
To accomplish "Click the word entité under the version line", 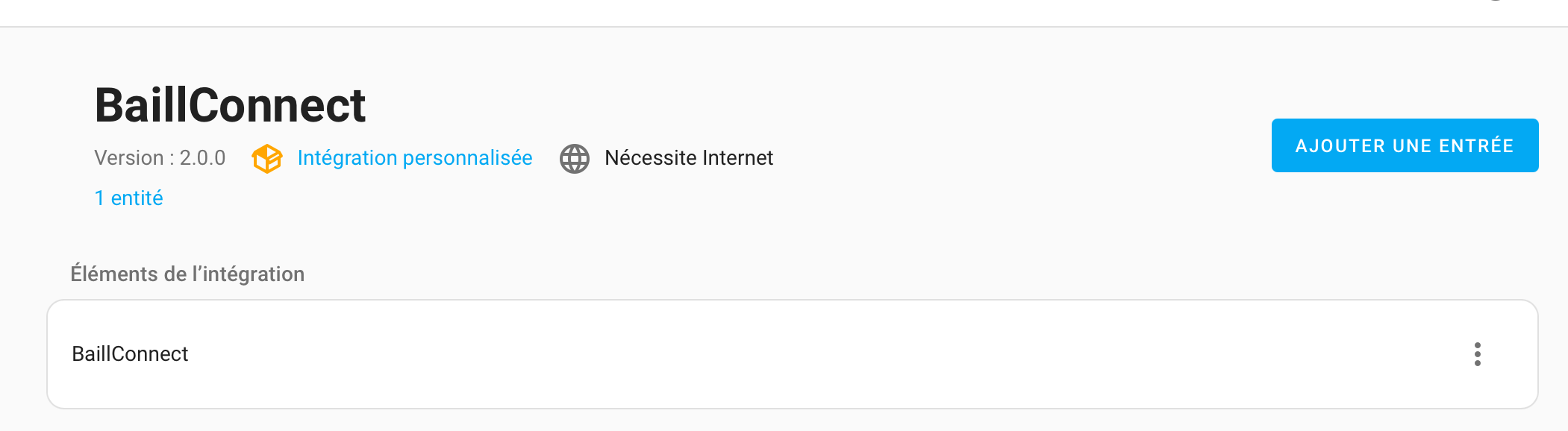I will pyautogui.click(x=137, y=198).
